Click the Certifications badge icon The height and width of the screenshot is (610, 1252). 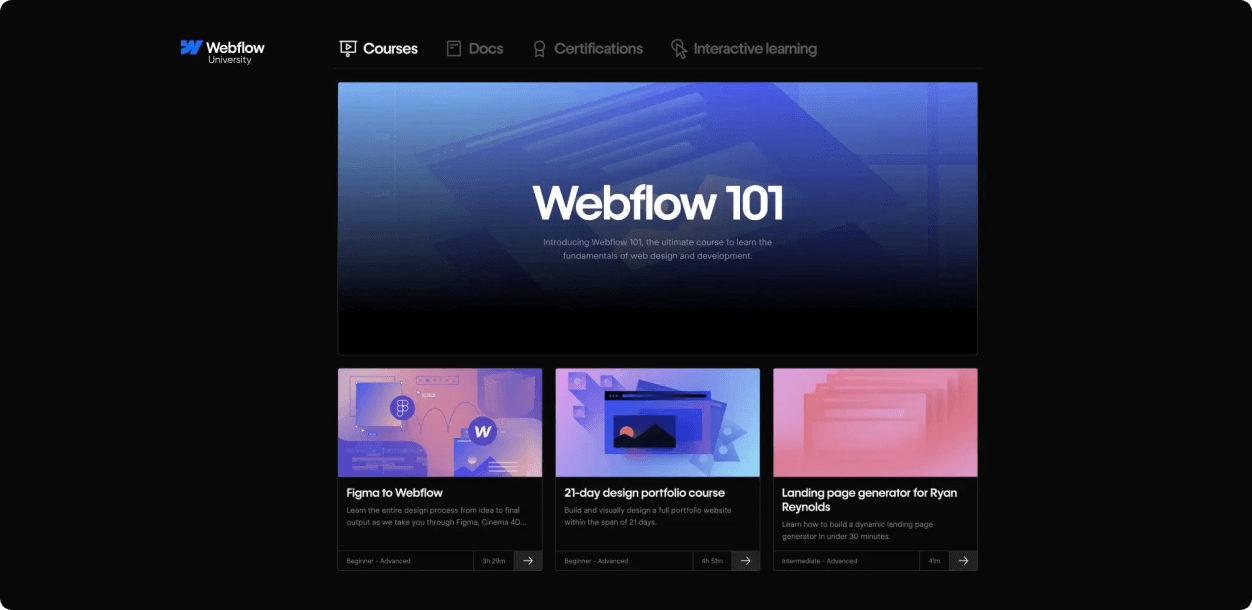(539, 49)
